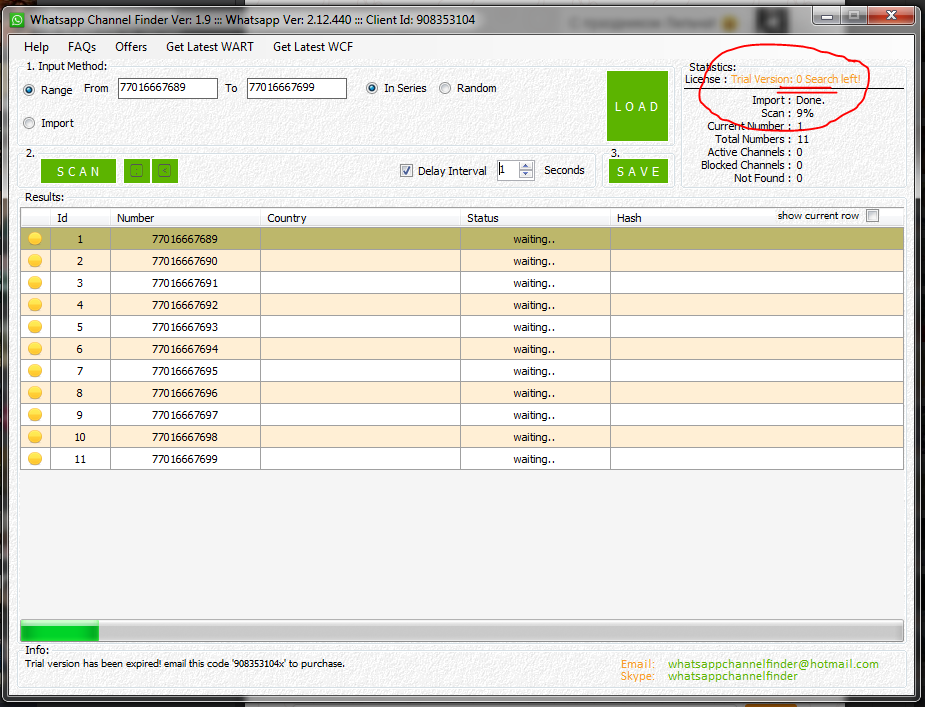This screenshot has height=707, width=925.
Task: Click the WhatsApp logo in the title bar
Action: pyautogui.click(x=17, y=20)
